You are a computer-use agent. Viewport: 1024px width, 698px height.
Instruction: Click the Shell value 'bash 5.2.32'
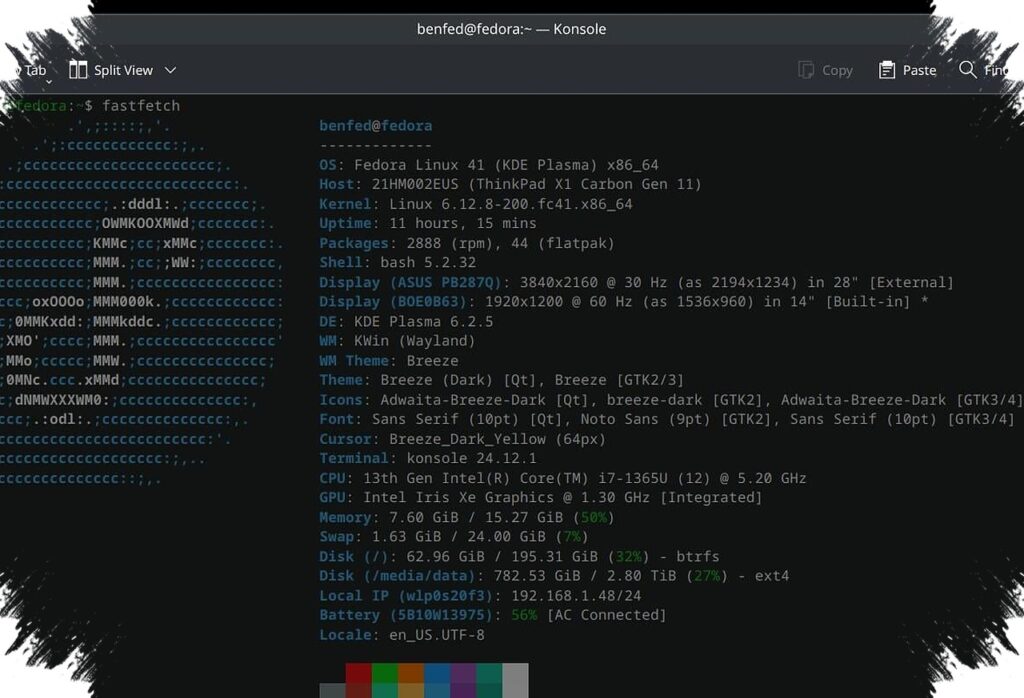point(428,262)
